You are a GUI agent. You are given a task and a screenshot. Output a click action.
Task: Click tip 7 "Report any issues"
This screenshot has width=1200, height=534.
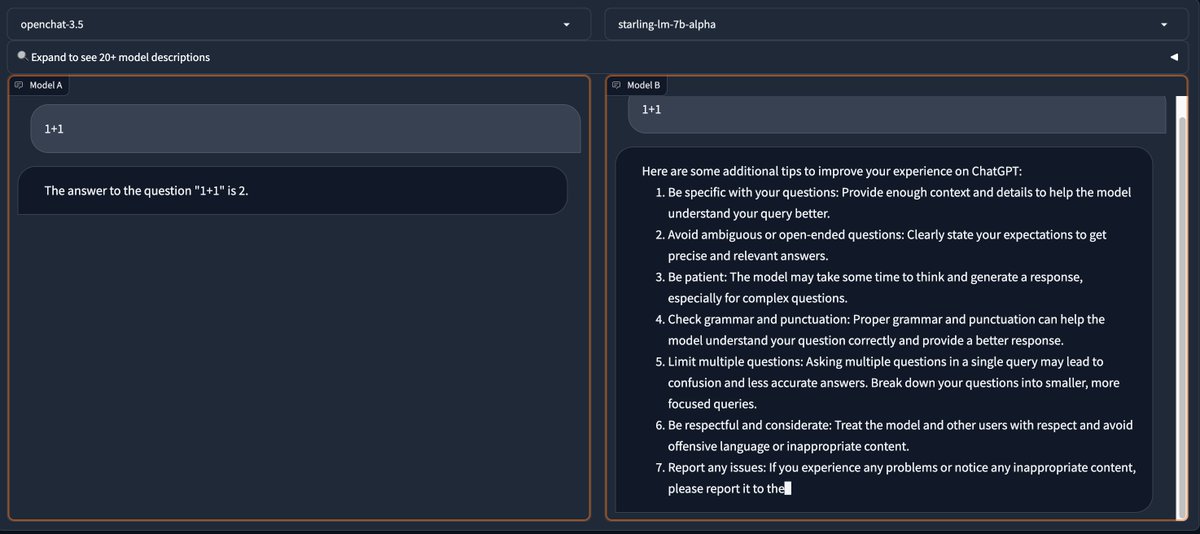895,478
